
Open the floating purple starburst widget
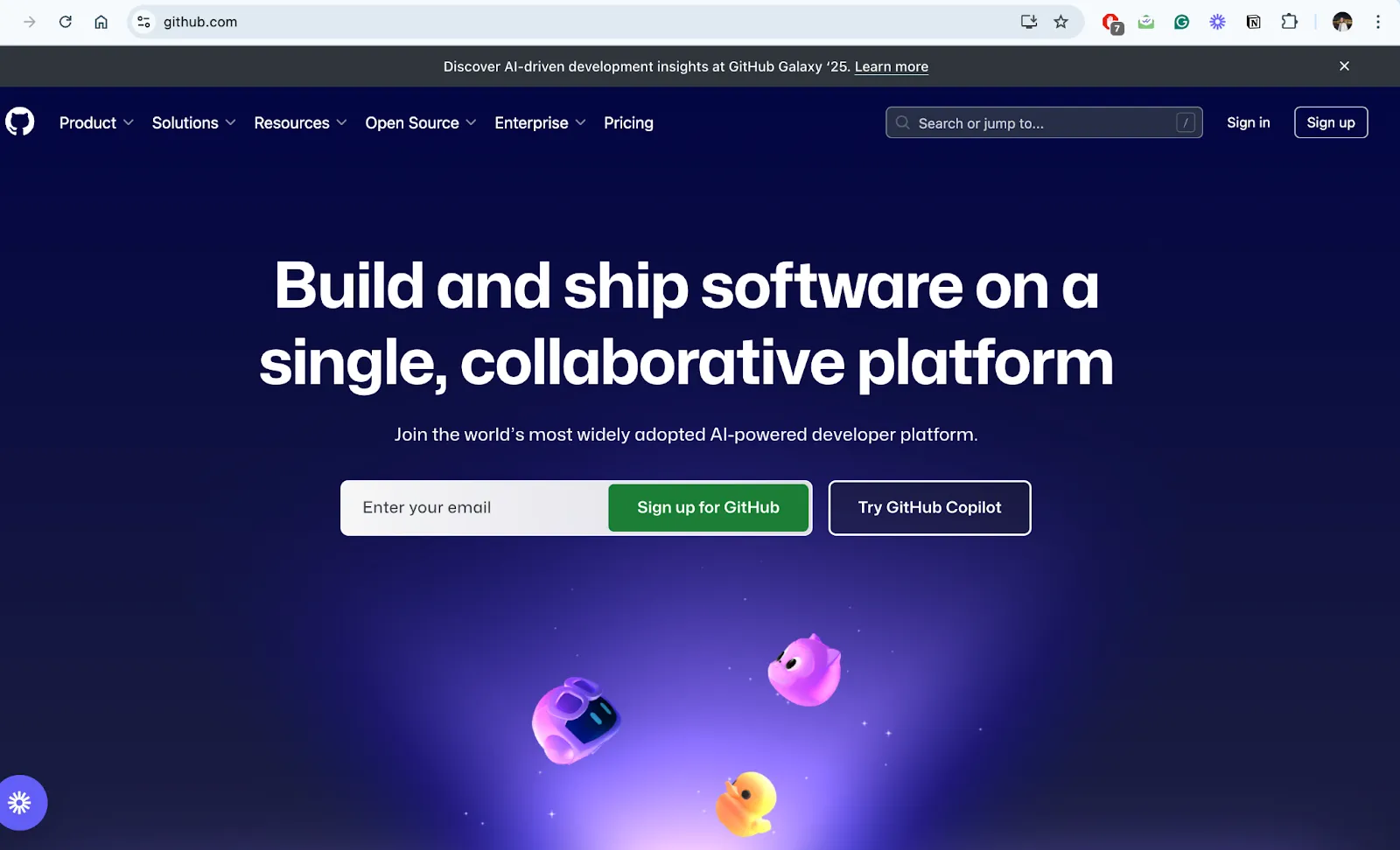click(20, 802)
